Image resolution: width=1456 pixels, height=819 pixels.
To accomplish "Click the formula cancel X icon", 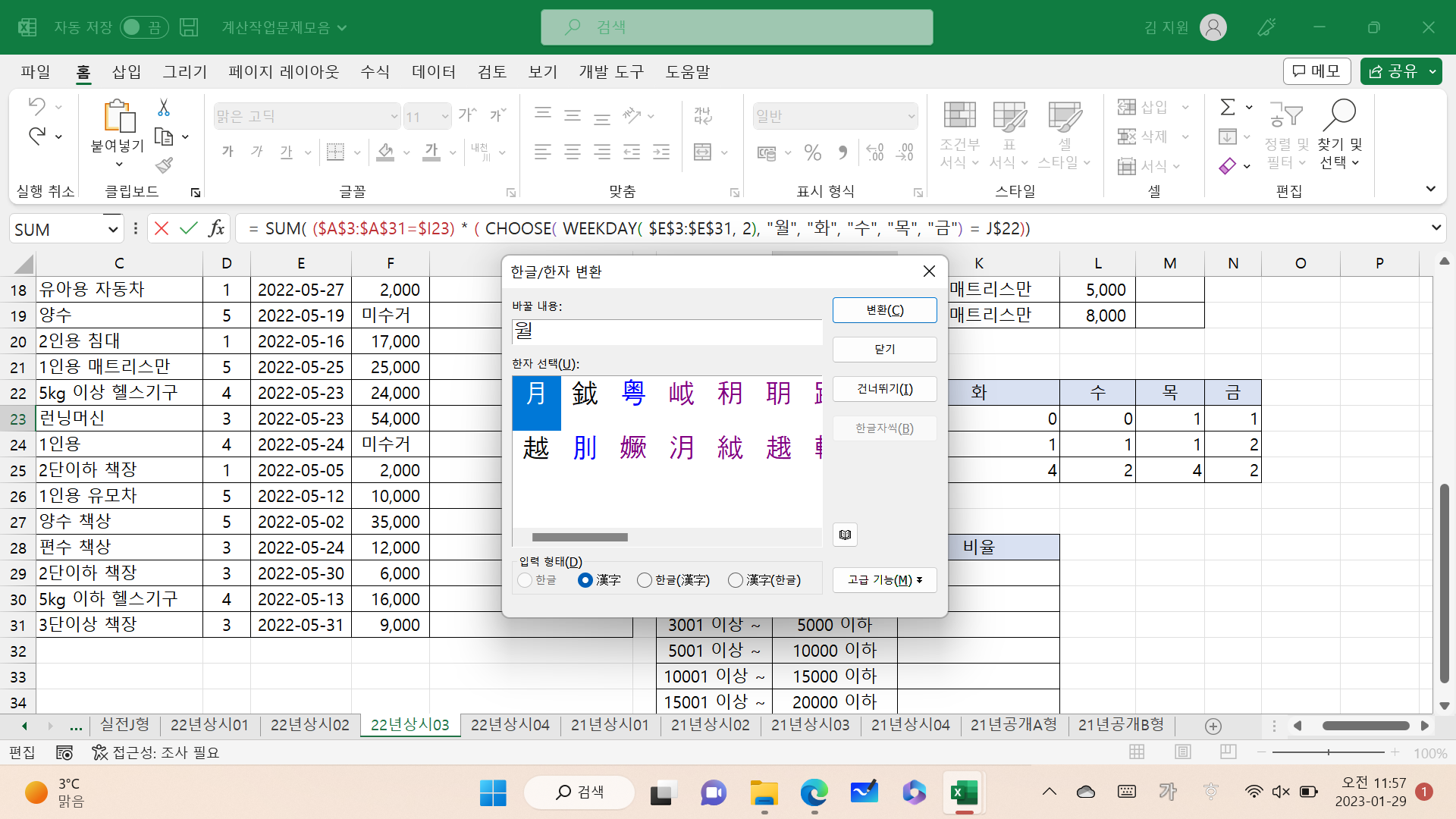I will pyautogui.click(x=161, y=228).
